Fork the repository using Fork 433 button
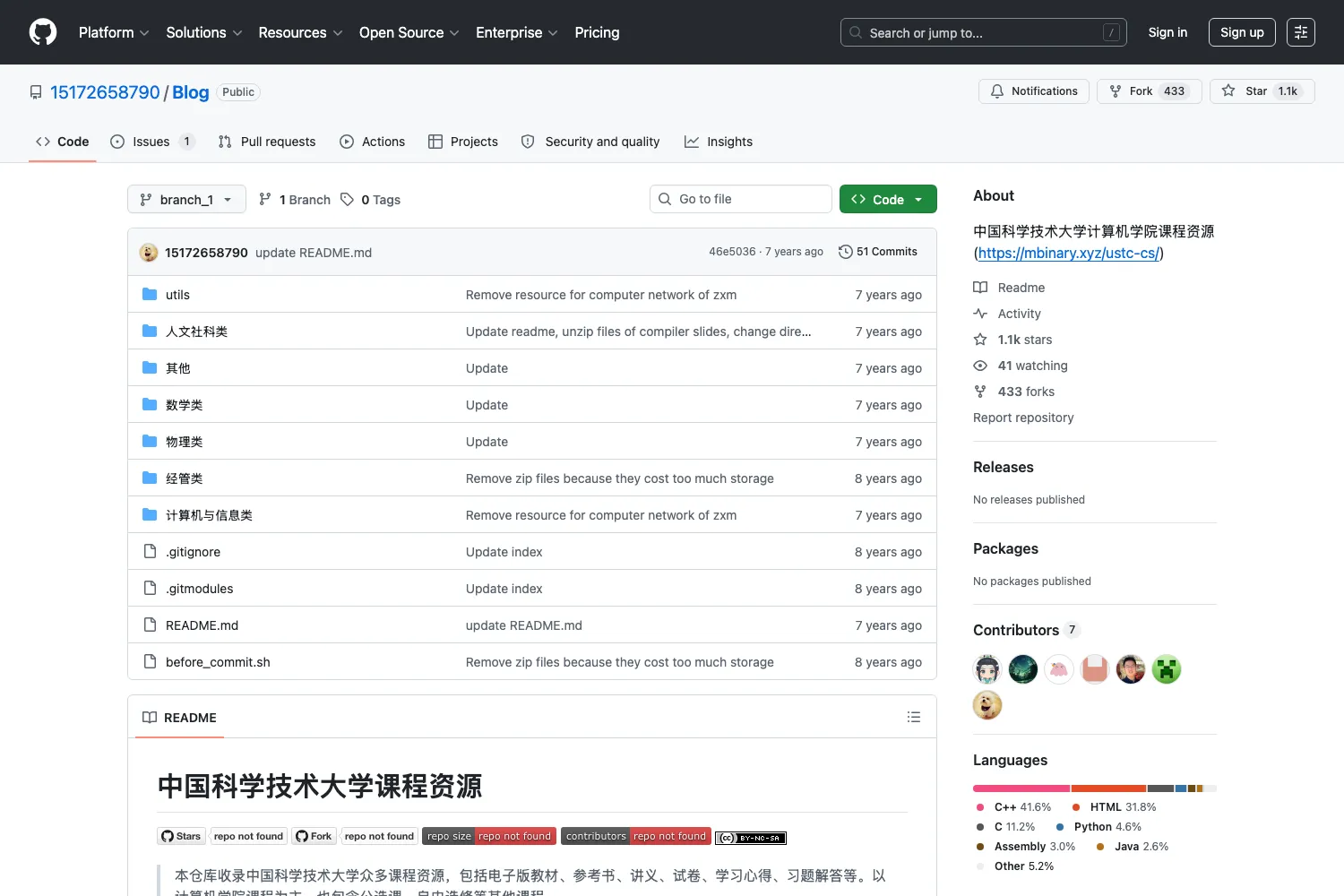 click(1149, 91)
